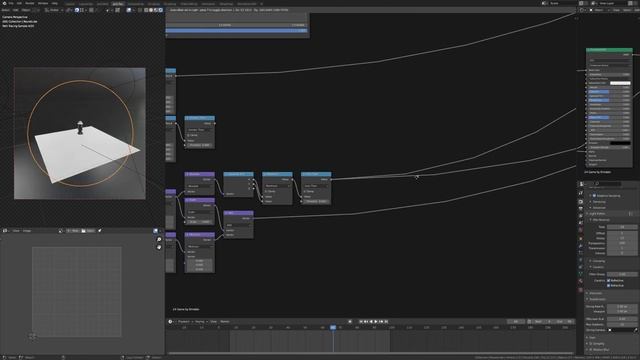This screenshot has height=360, width=640.
Task: Click black color swatch in Principled BSDF
Action: click(x=620, y=143)
